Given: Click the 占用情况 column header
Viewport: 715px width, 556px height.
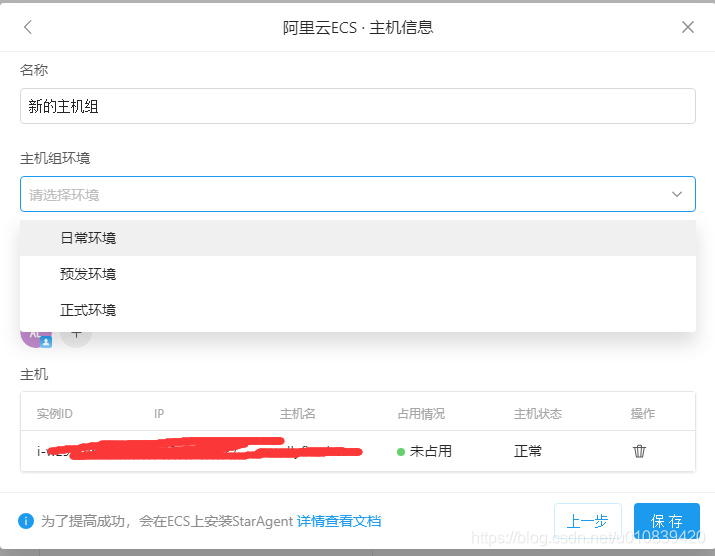Looking at the screenshot, I should (421, 414).
